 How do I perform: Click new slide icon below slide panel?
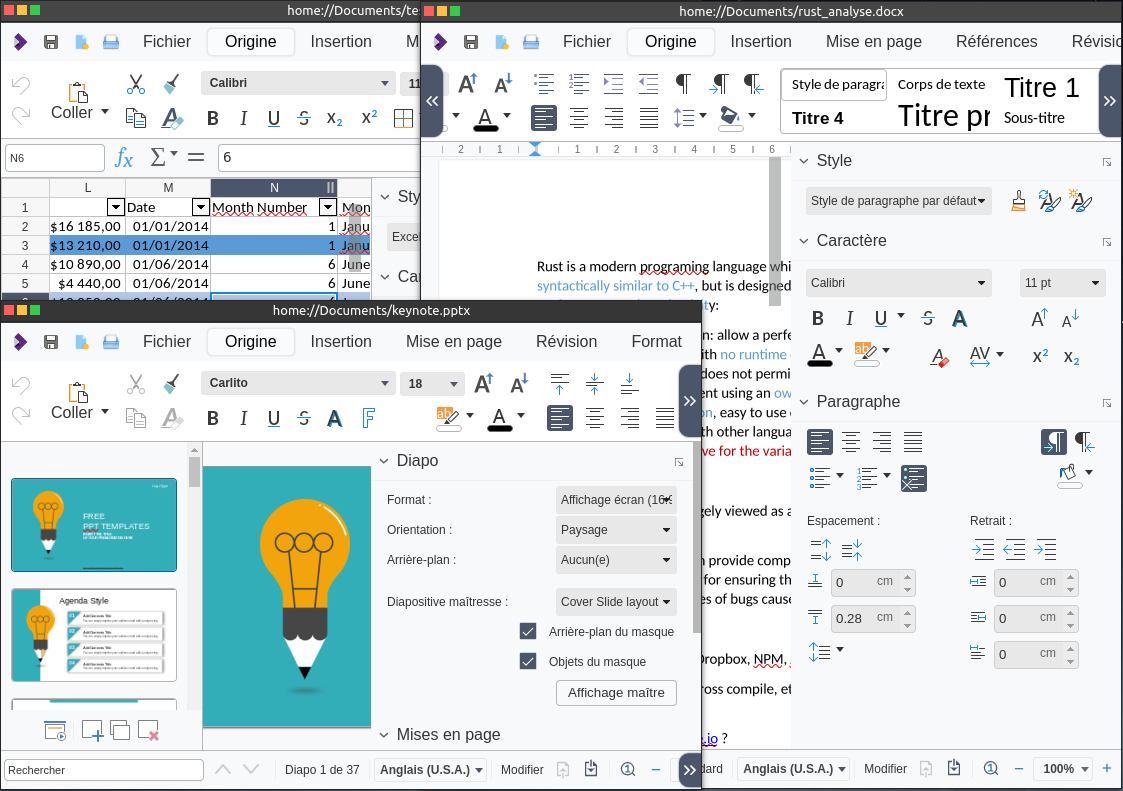pyautogui.click(x=92, y=731)
